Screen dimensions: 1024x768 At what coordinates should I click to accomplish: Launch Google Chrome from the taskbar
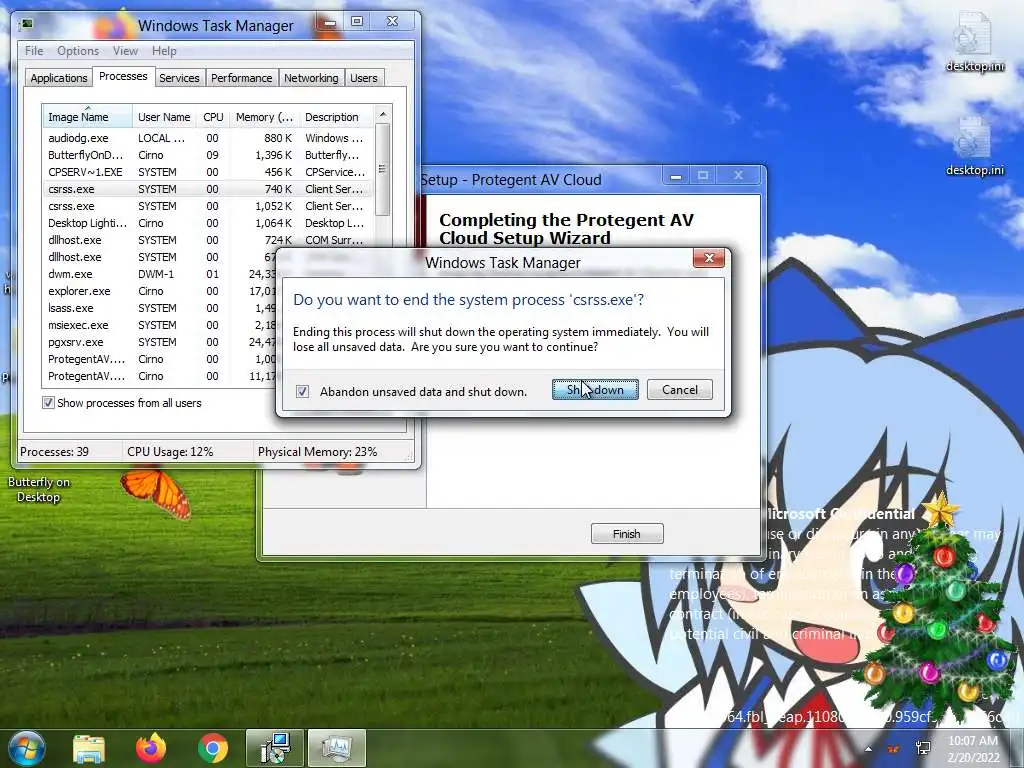coord(213,748)
